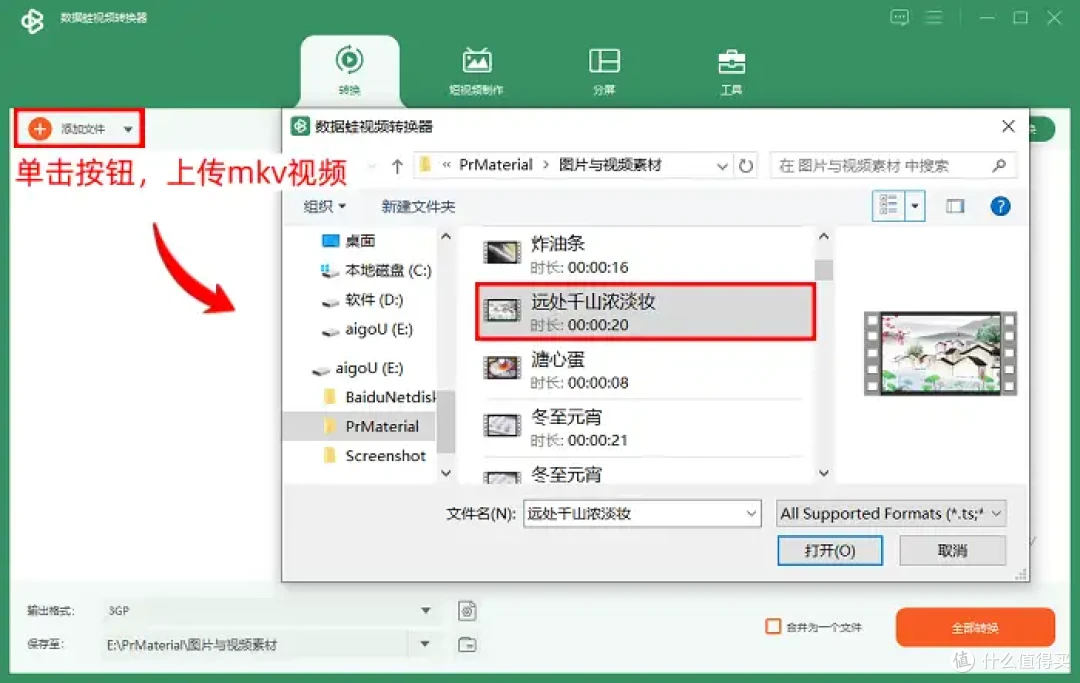Select the 远处千山浓淡妆 video file

click(x=645, y=312)
